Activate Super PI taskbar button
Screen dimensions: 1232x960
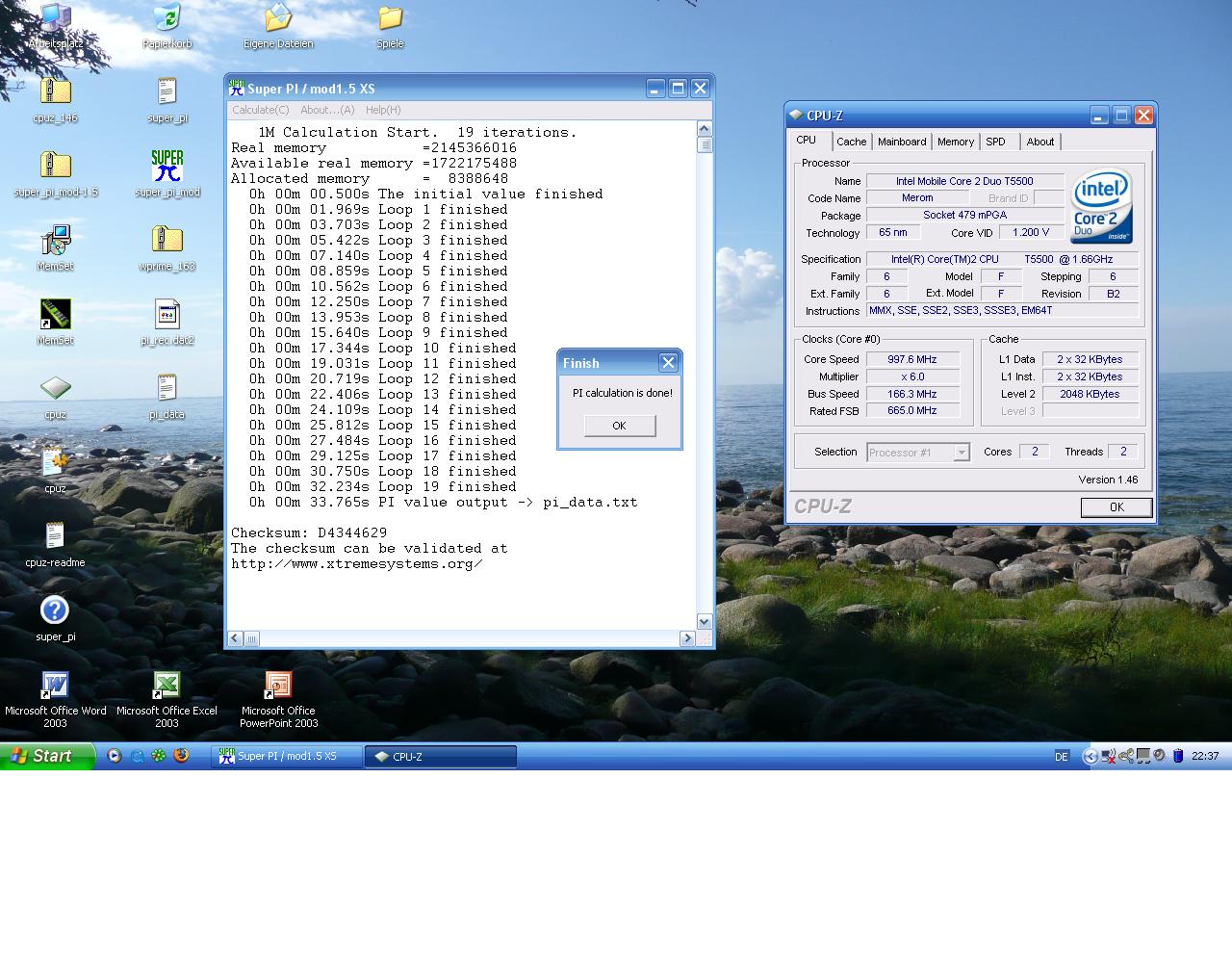[x=287, y=757]
